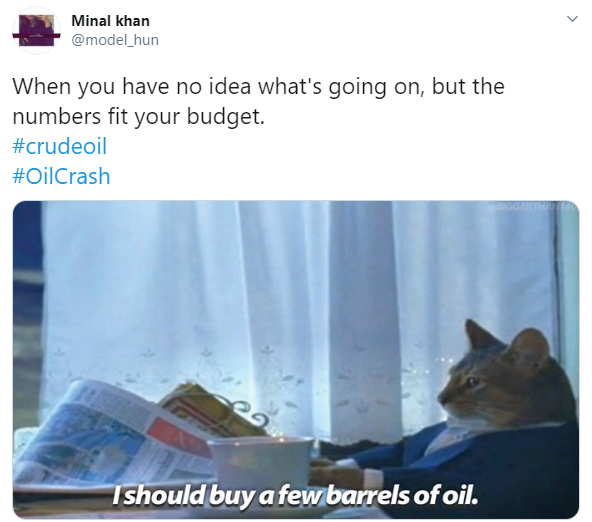This screenshot has width=592, height=522.
Task: Open the attached cat meme image
Action: pyautogui.click(x=296, y=360)
